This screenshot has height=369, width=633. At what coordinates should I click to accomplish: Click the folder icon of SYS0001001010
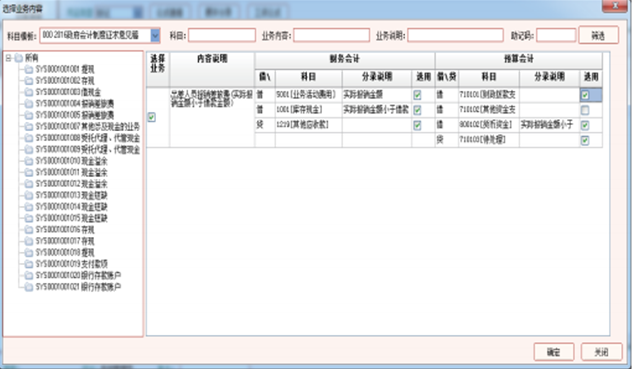coord(29,161)
